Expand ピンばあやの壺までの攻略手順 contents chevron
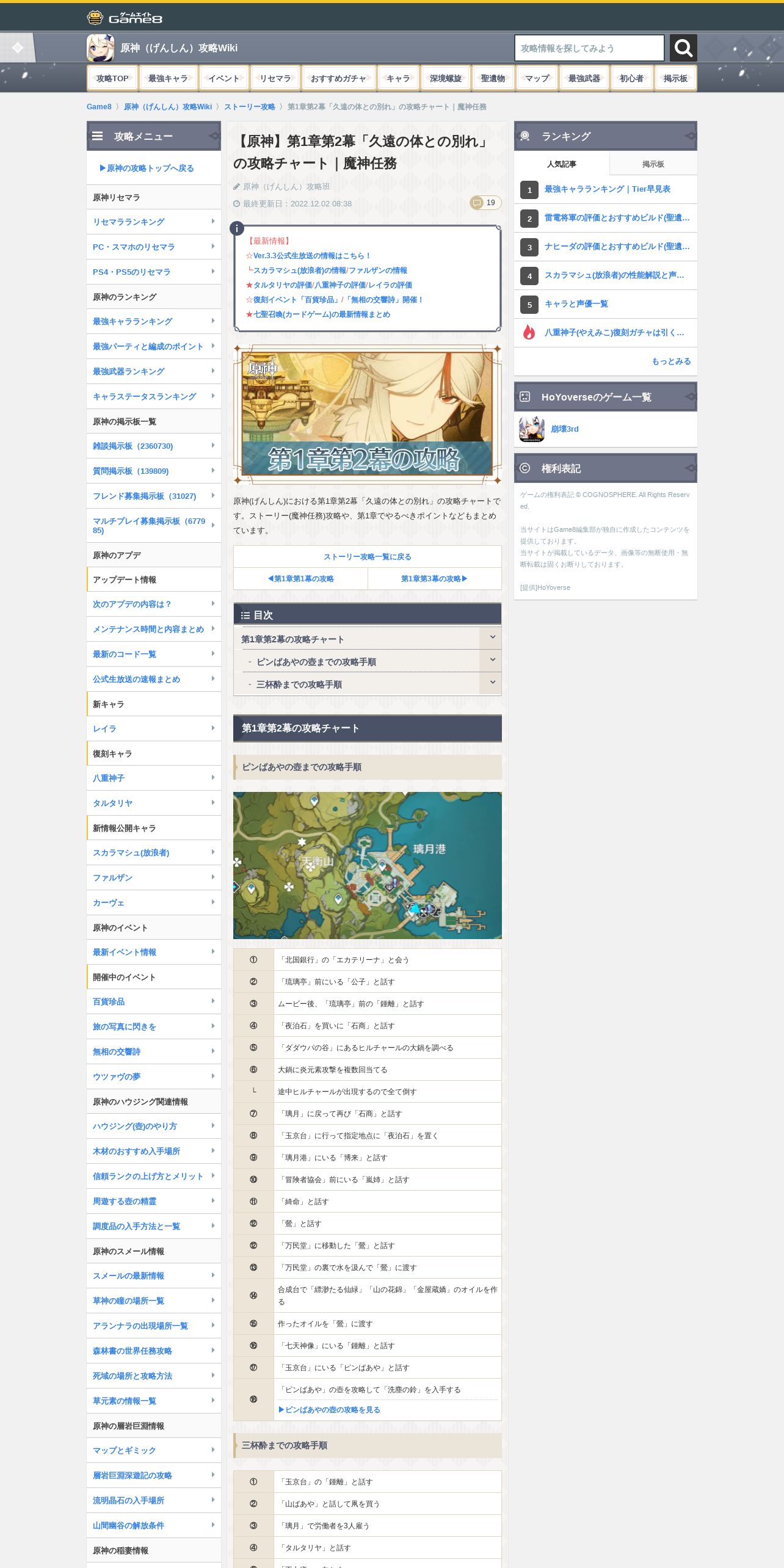784x1568 pixels. click(492, 660)
